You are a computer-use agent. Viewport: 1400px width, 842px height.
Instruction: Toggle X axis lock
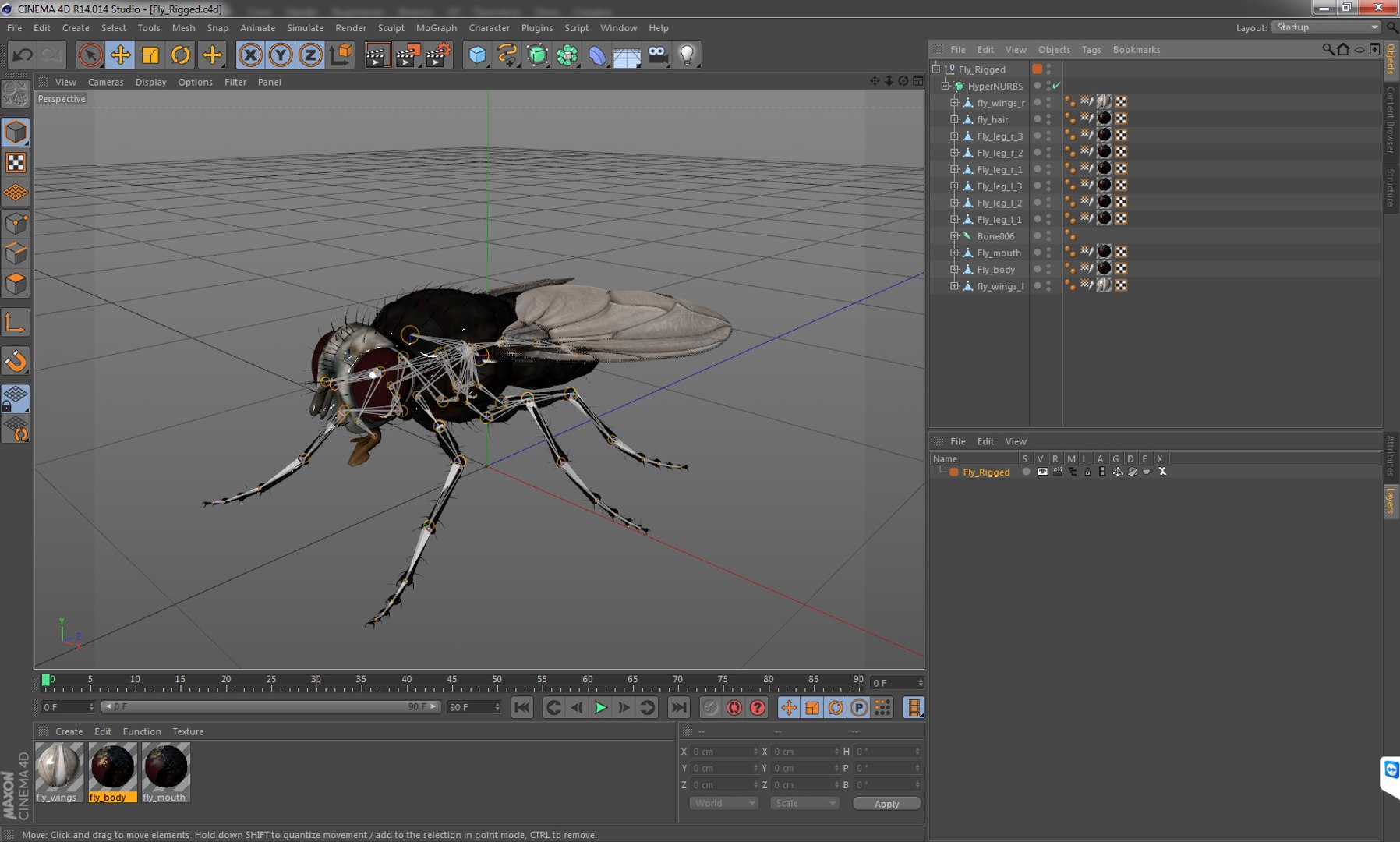coord(250,55)
